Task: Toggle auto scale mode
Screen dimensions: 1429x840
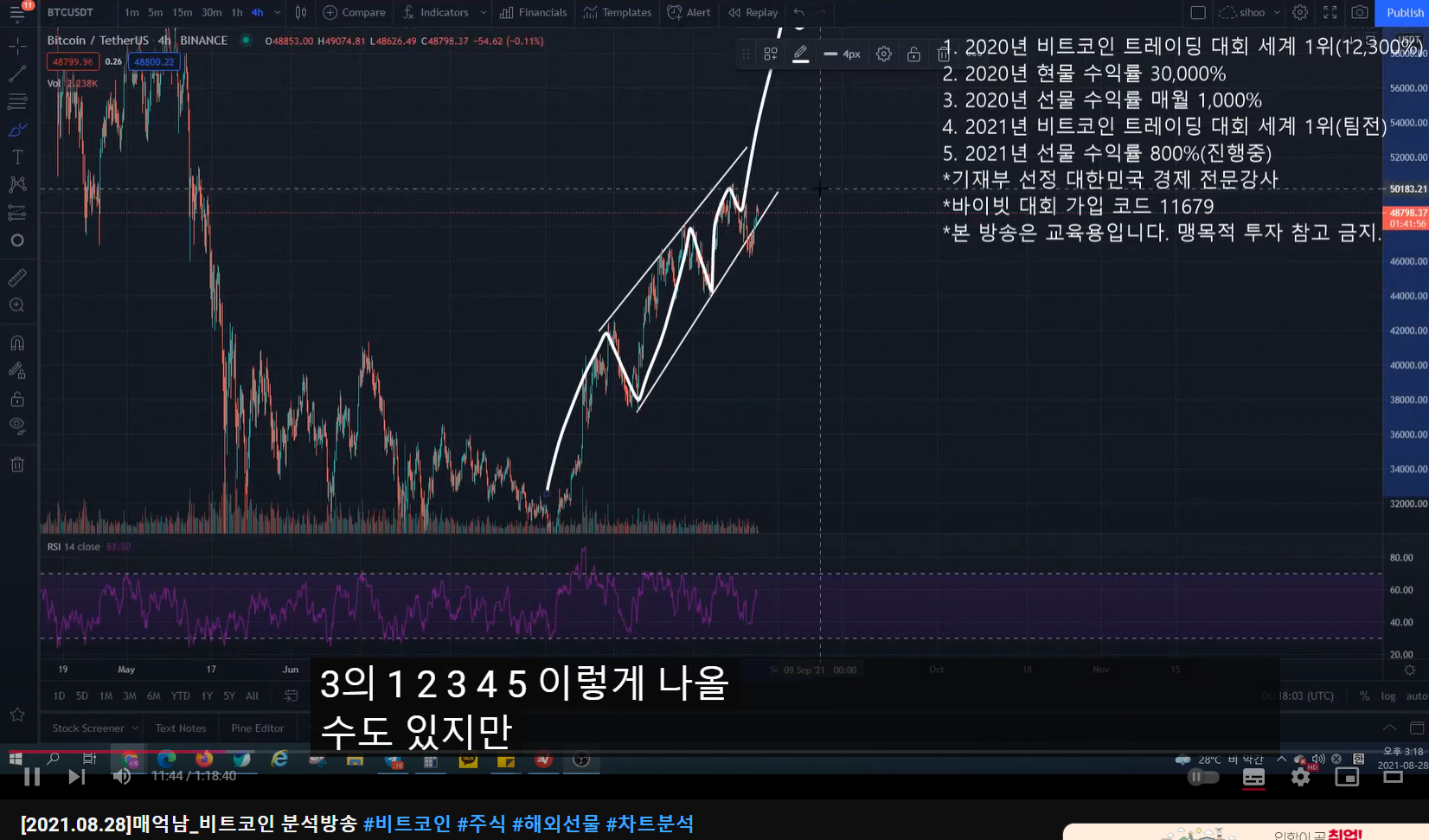Action: coord(1417,696)
